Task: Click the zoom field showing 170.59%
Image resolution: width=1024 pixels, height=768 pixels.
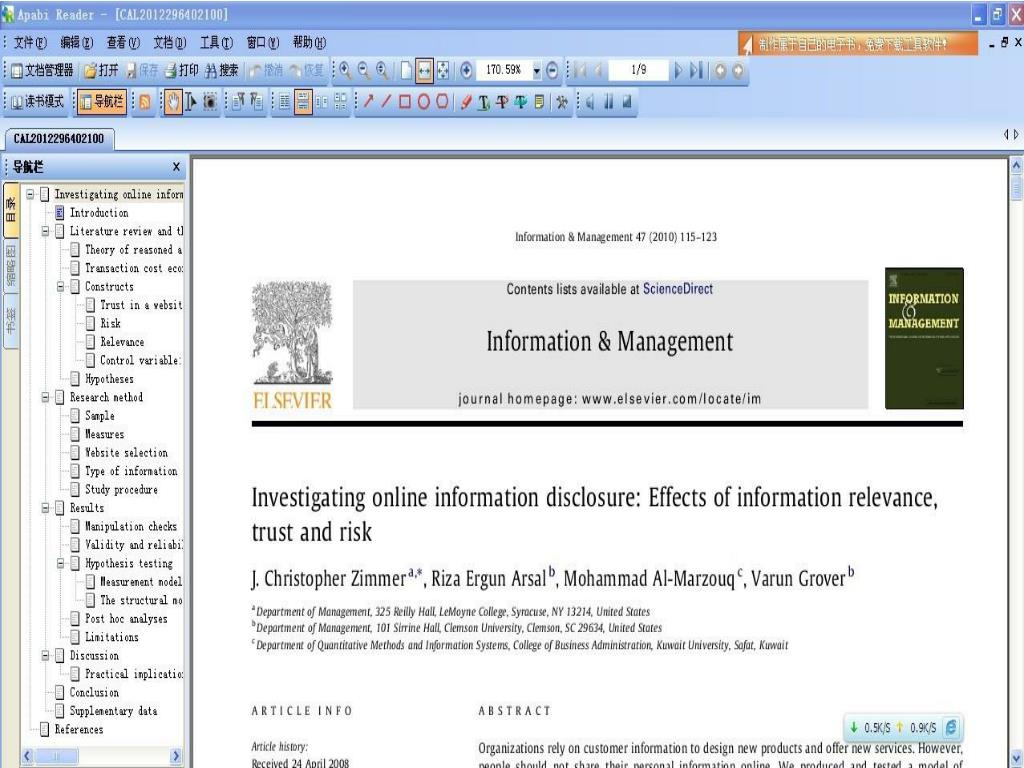Action: (504, 70)
